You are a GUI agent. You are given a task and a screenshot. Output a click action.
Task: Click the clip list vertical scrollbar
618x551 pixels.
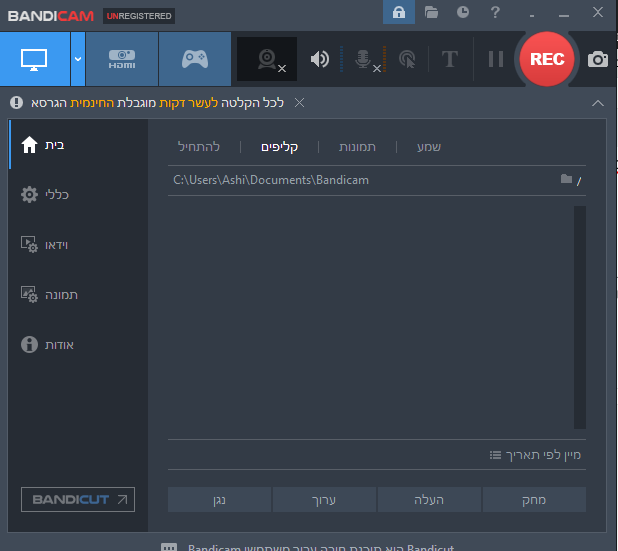pos(580,317)
